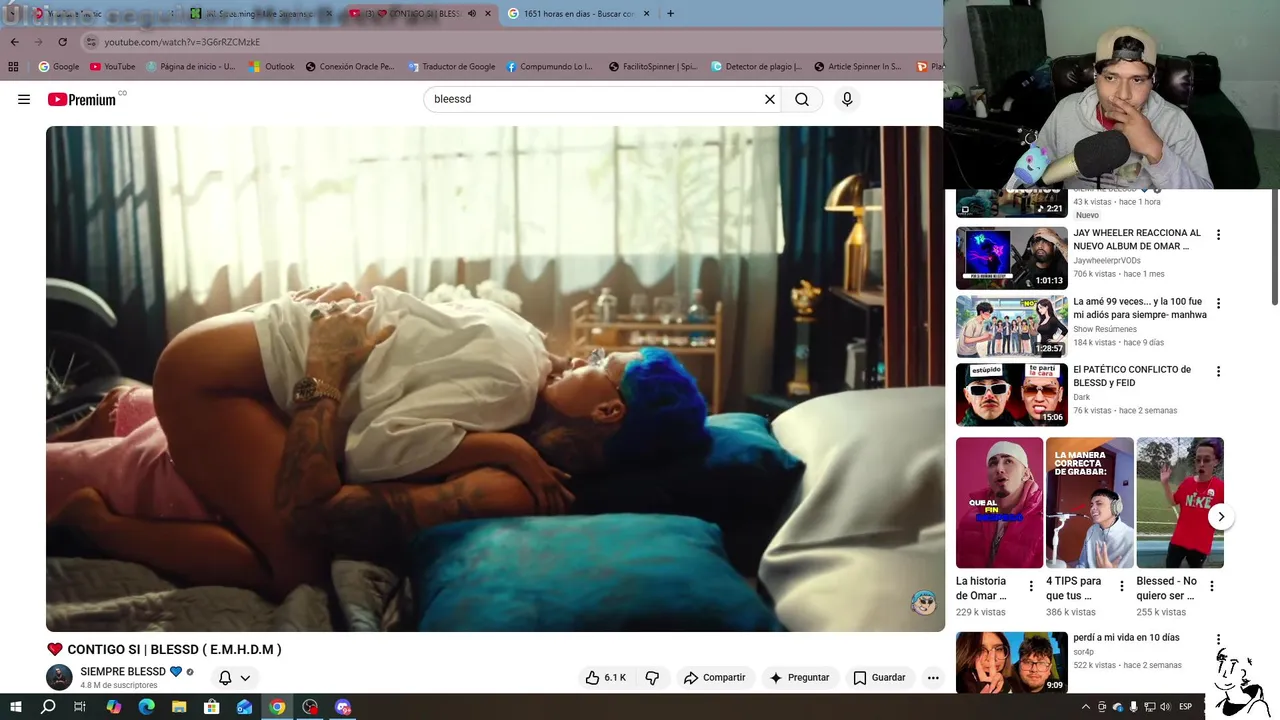Launch Microsoft Edge from taskbar
The height and width of the screenshot is (720, 1280).
146,707
